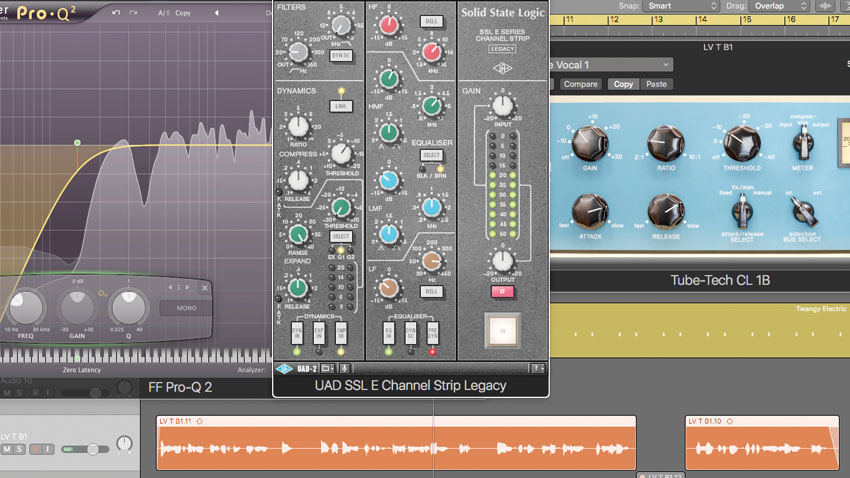
Task: Toggle the PRE DYN switch
Action: (x=432, y=333)
